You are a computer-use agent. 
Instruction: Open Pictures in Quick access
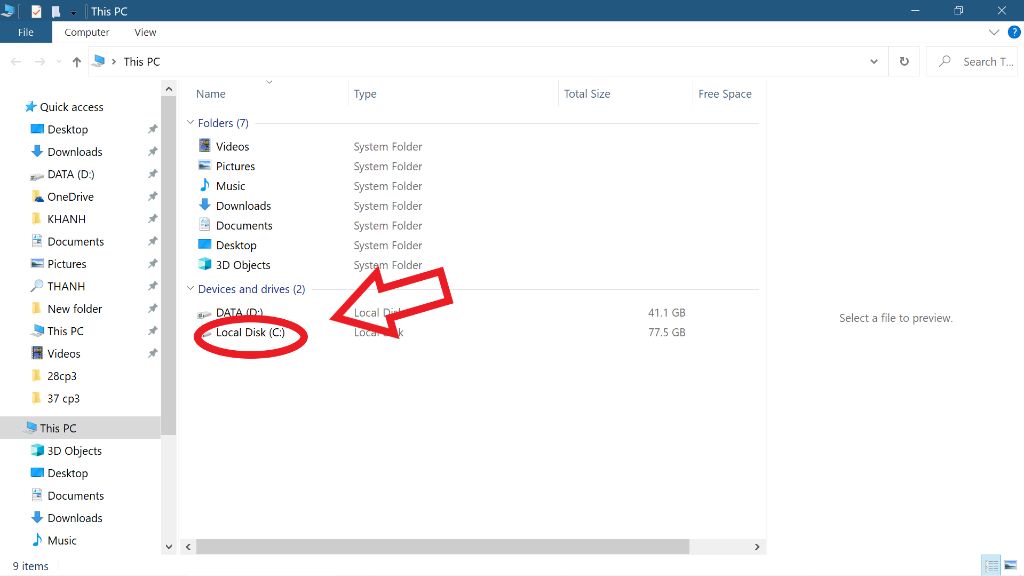pos(67,264)
